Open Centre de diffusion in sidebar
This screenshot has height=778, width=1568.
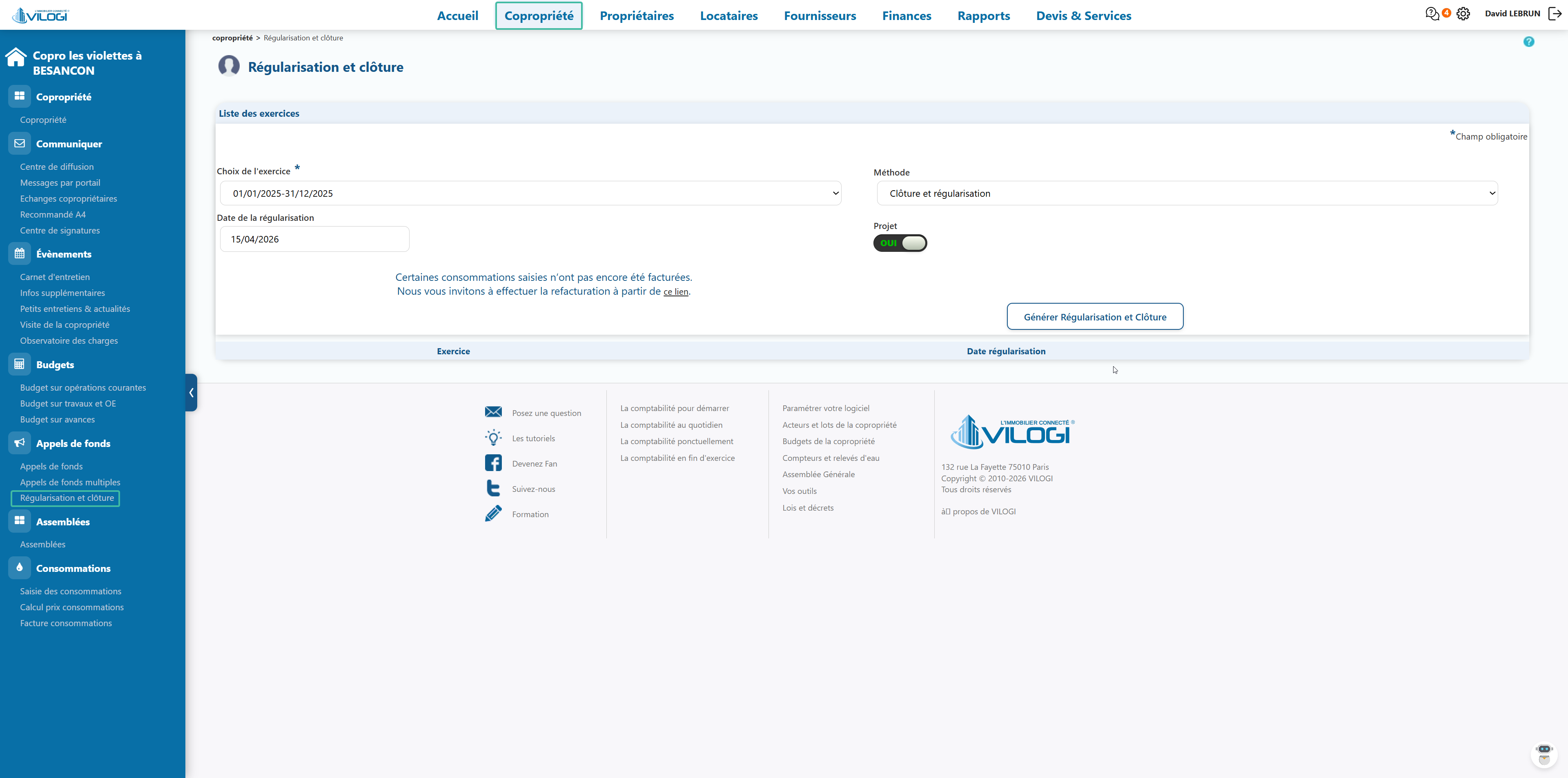[57, 166]
